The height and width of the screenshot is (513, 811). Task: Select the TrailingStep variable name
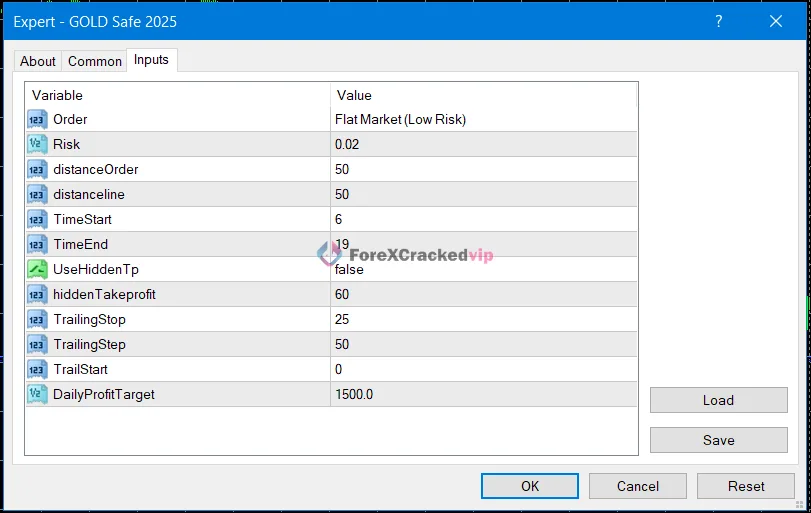(89, 344)
